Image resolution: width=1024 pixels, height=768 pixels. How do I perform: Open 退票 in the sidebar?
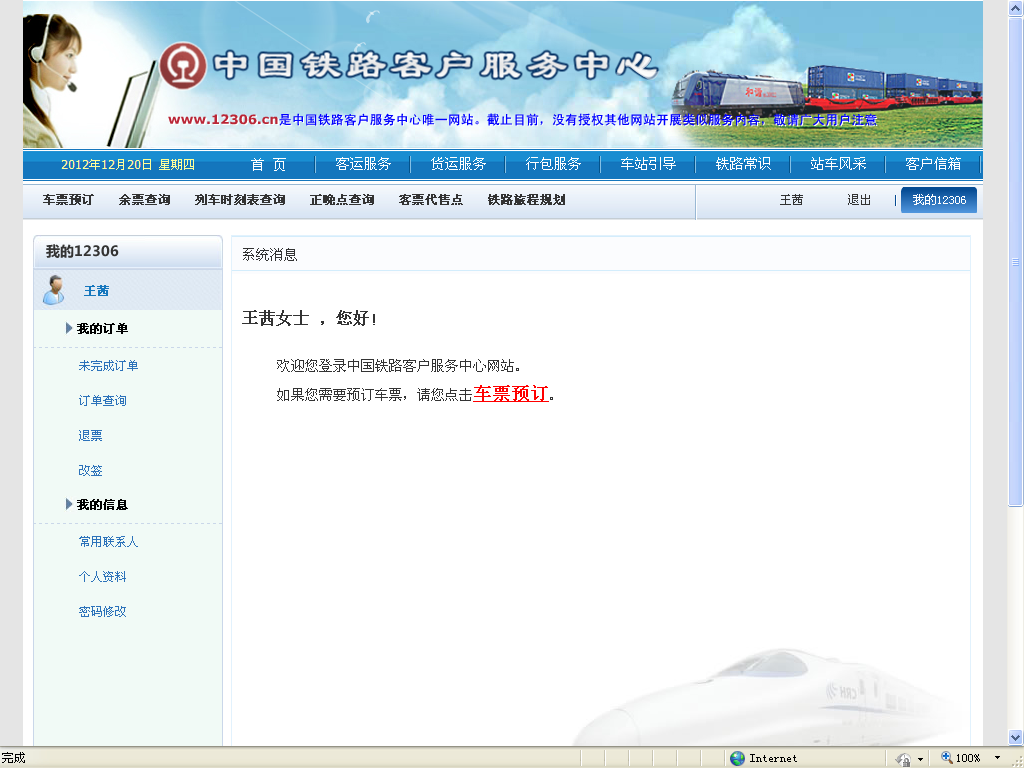90,436
